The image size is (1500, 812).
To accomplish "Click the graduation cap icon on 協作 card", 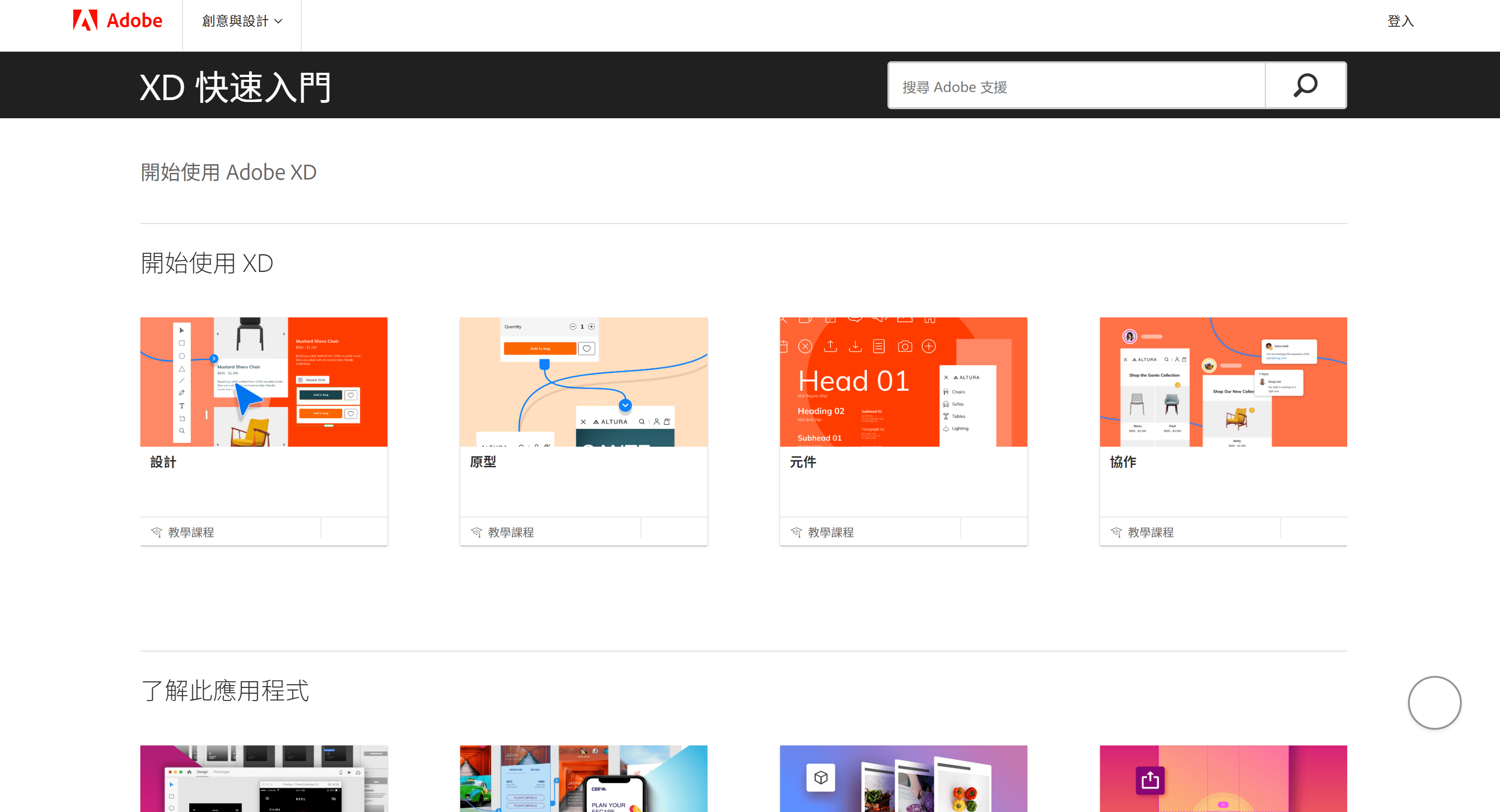I will tap(1116, 532).
